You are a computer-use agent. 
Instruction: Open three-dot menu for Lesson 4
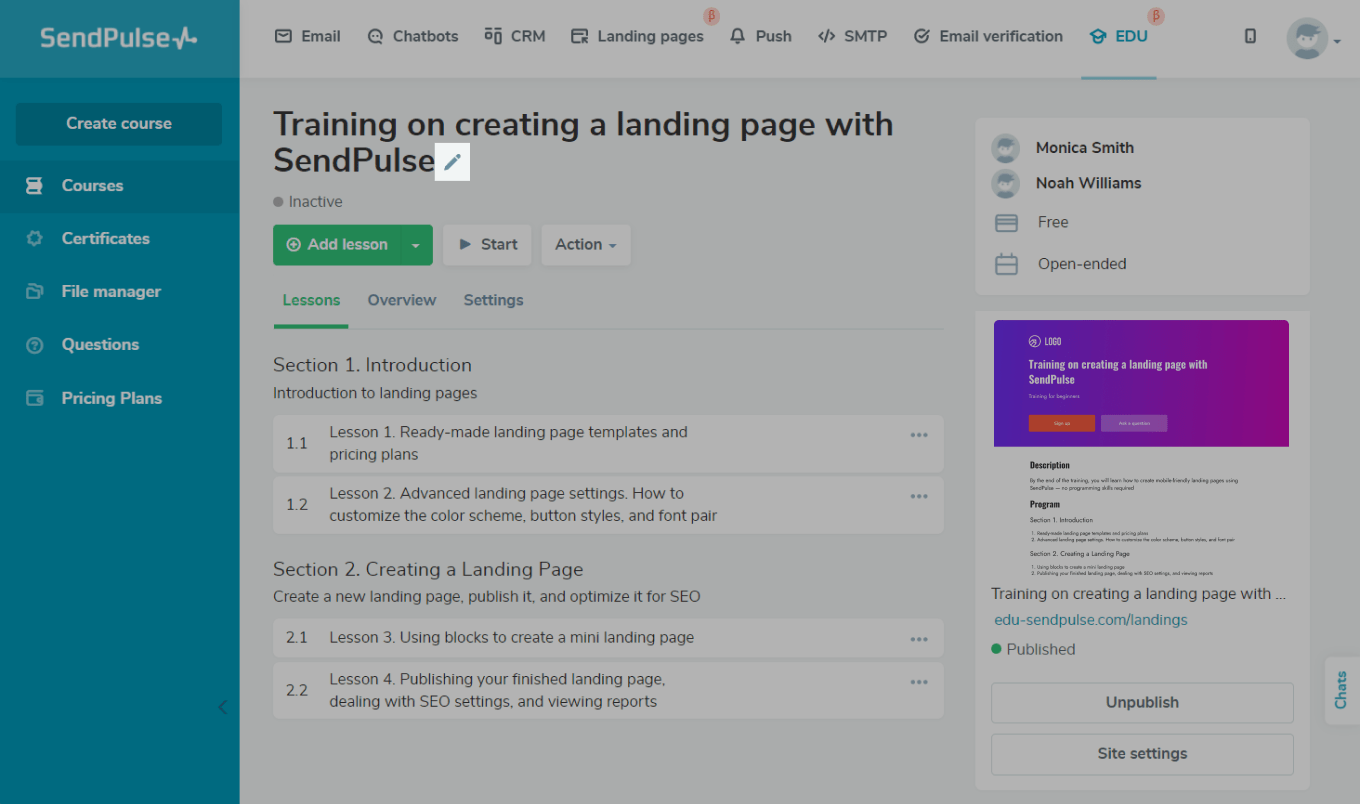coord(919,682)
